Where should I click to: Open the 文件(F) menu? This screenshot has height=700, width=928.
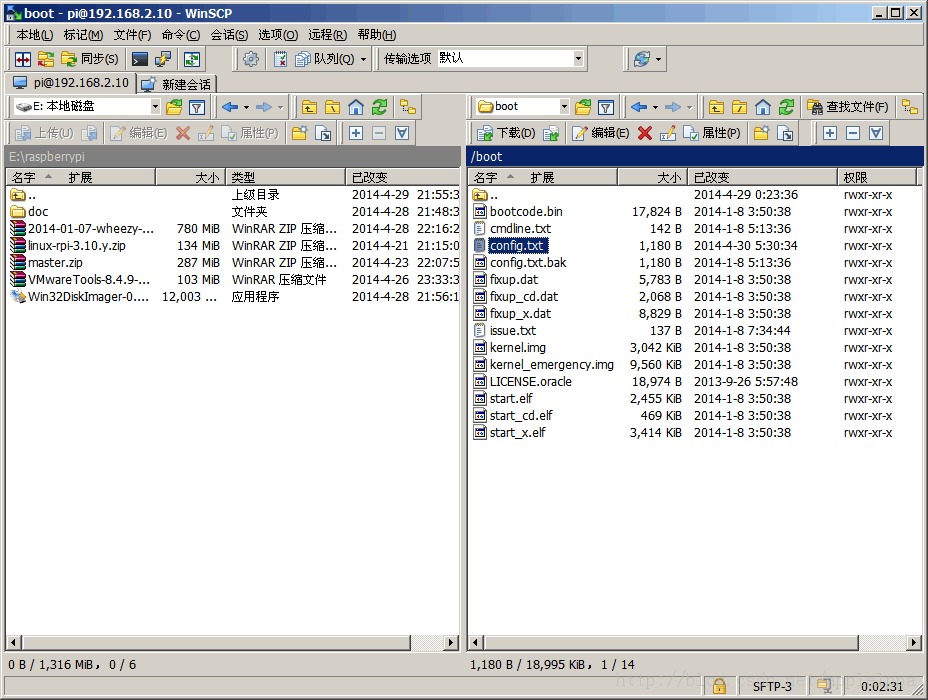click(133, 35)
